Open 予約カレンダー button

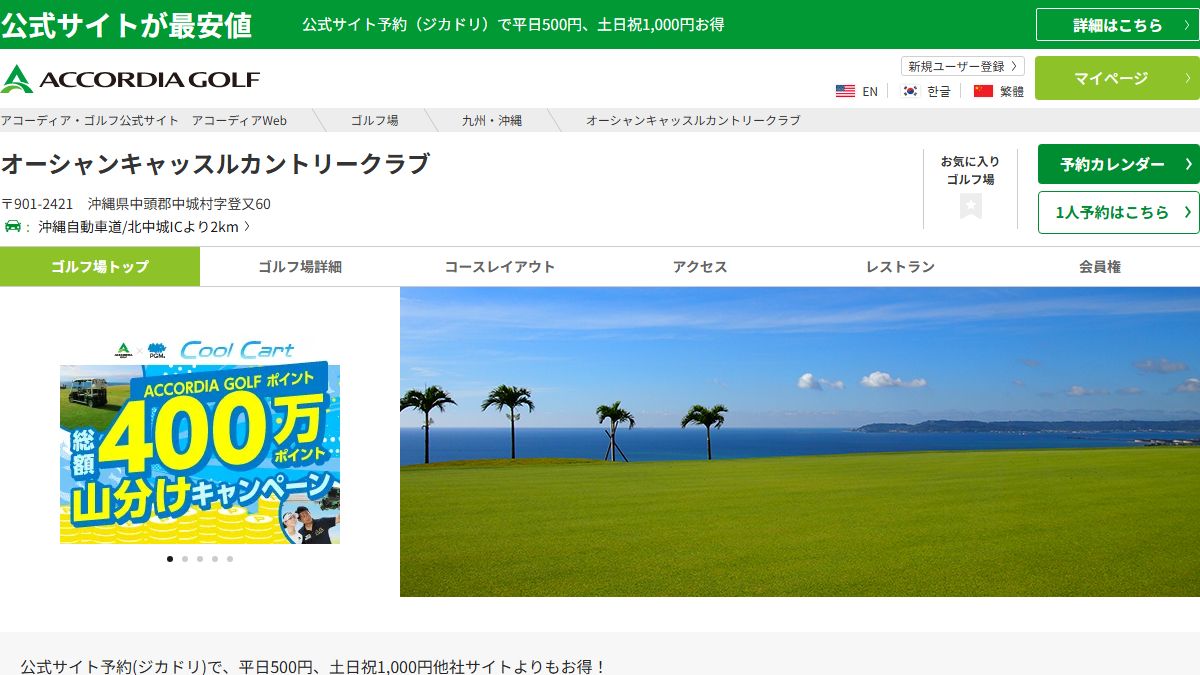tap(1118, 164)
